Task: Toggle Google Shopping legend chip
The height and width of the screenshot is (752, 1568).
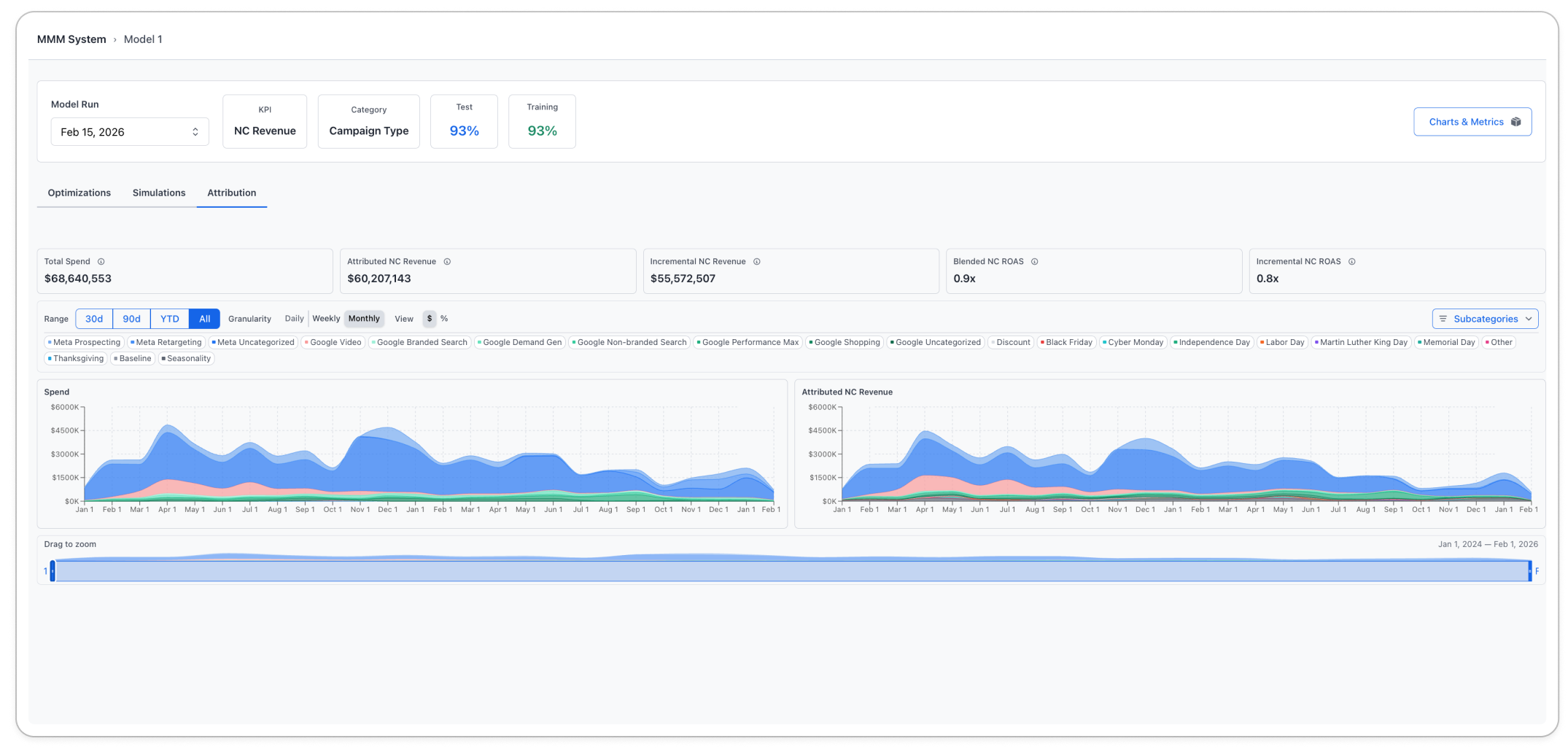Action: coord(845,342)
